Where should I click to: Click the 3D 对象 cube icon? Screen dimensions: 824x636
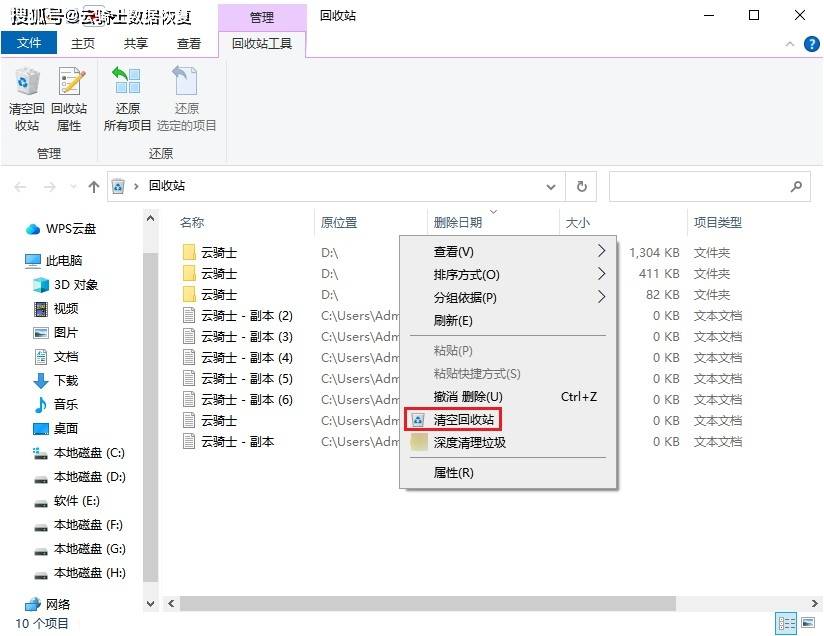tap(41, 285)
